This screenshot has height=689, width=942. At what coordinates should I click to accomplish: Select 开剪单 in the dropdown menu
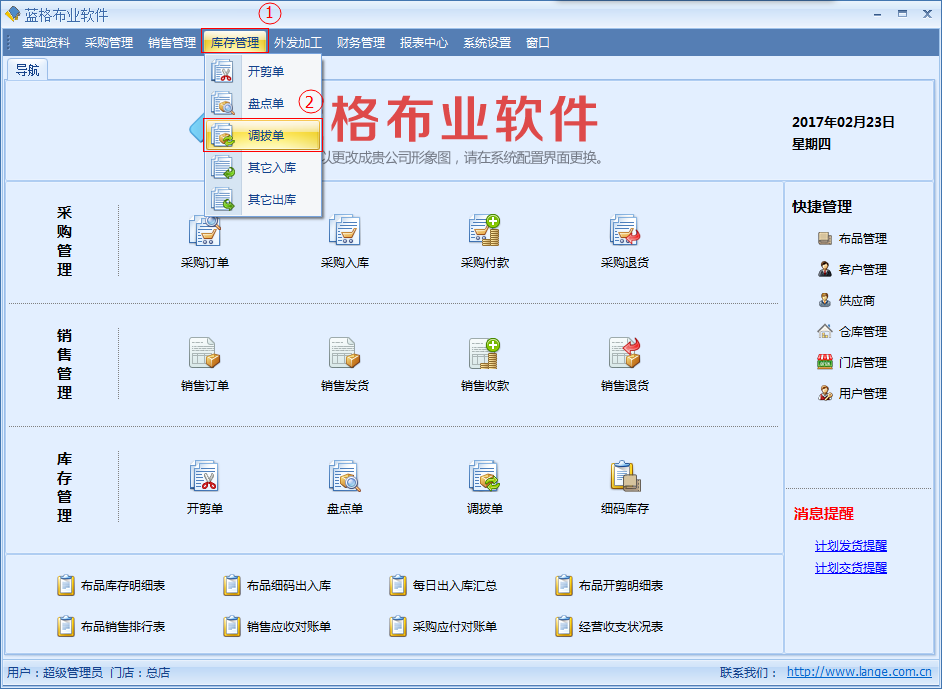click(x=263, y=71)
